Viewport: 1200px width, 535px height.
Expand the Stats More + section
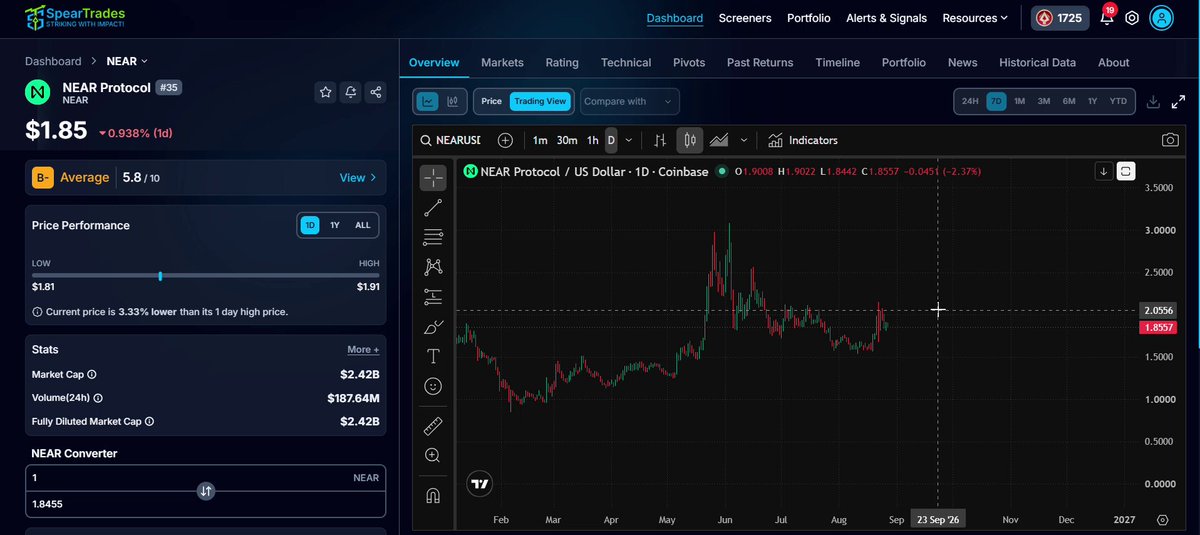(x=363, y=350)
